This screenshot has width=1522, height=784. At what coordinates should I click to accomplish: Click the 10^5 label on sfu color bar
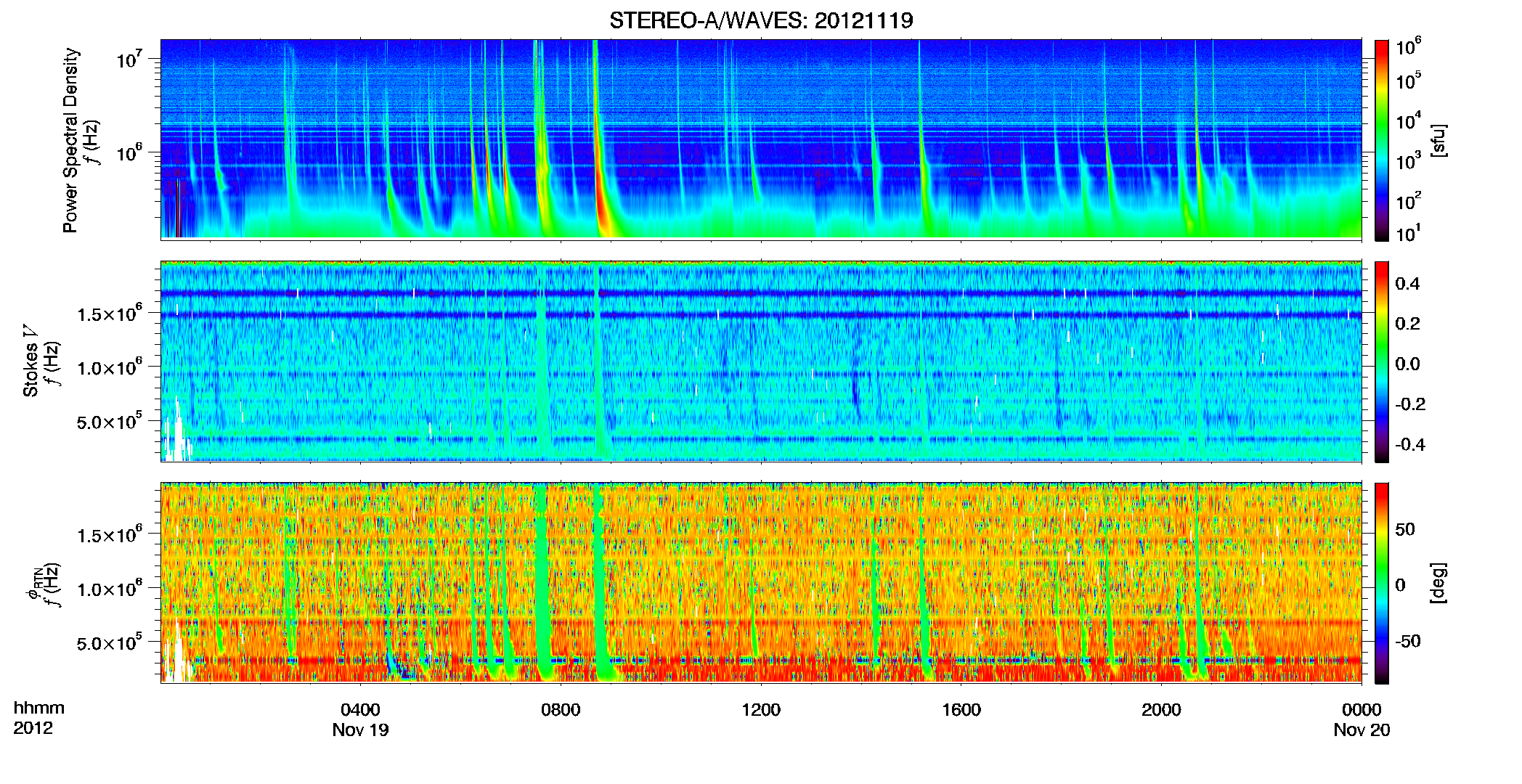[1409, 80]
